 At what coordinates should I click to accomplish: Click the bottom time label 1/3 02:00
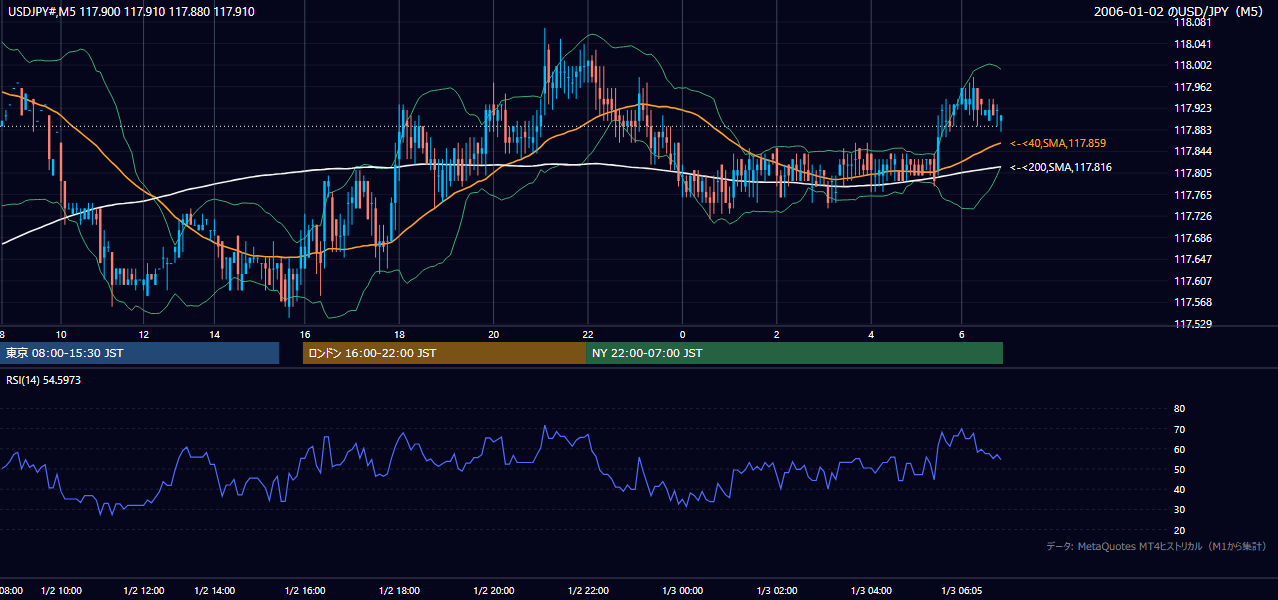point(775,591)
